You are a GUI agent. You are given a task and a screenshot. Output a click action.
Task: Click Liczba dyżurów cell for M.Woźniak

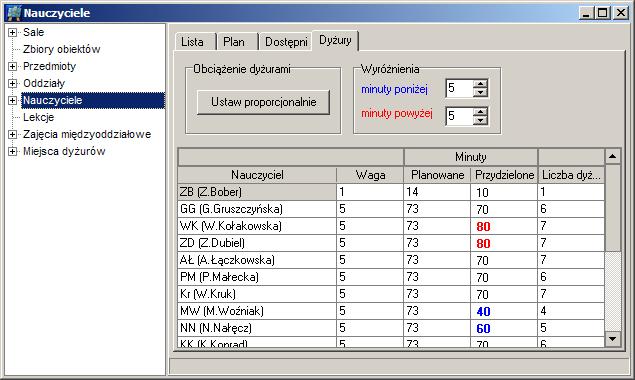point(571,311)
